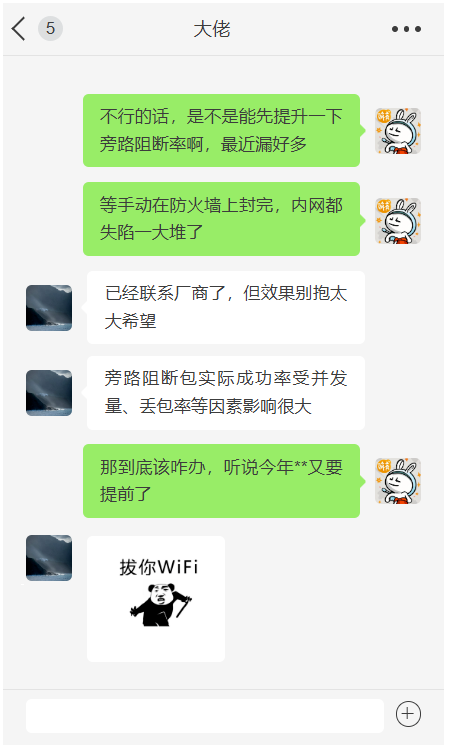This screenshot has width=449, height=747.
Task: Select the 大佬 chat title
Action: (x=212, y=29)
